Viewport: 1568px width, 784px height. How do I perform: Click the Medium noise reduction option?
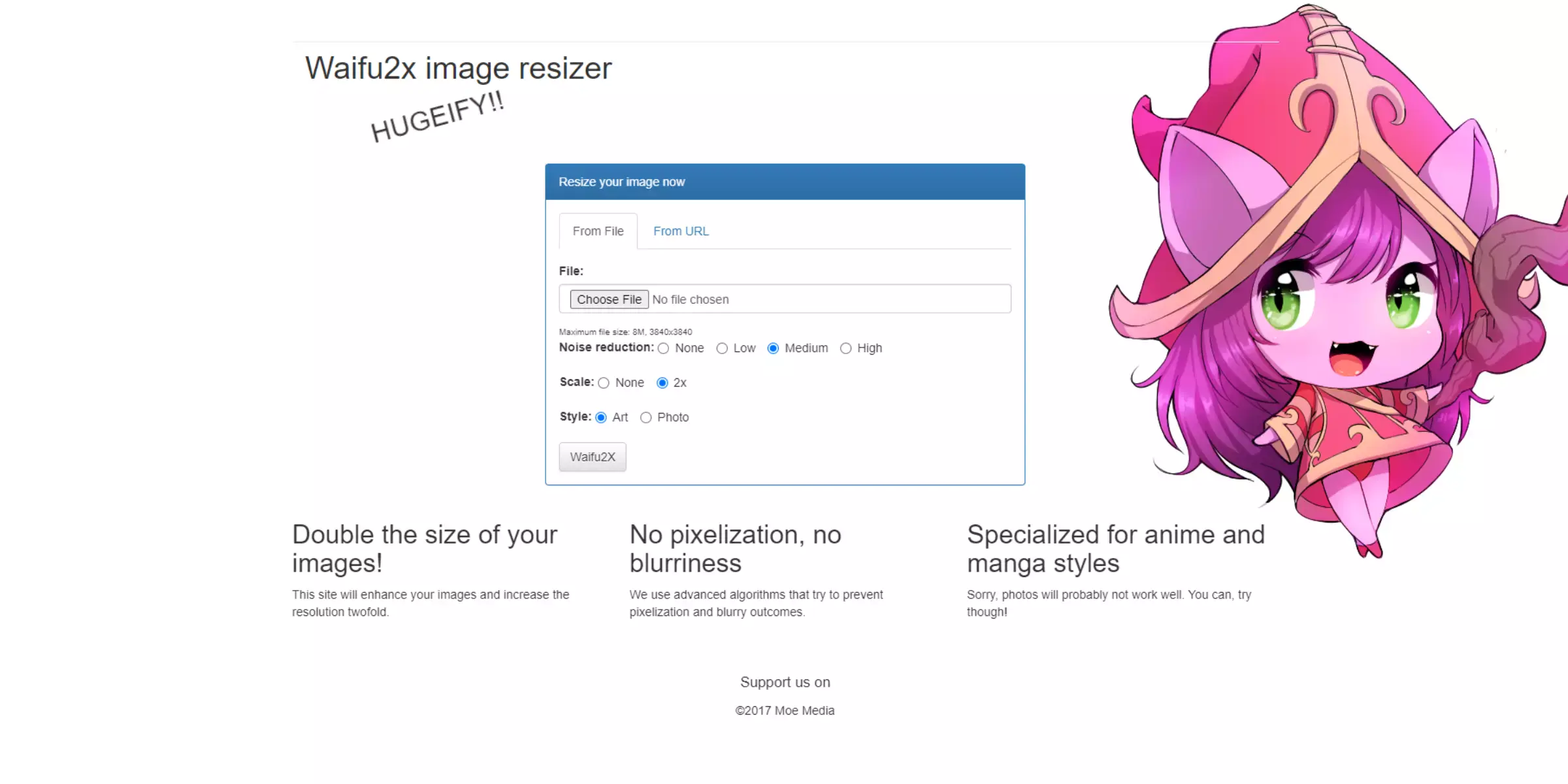[774, 348]
